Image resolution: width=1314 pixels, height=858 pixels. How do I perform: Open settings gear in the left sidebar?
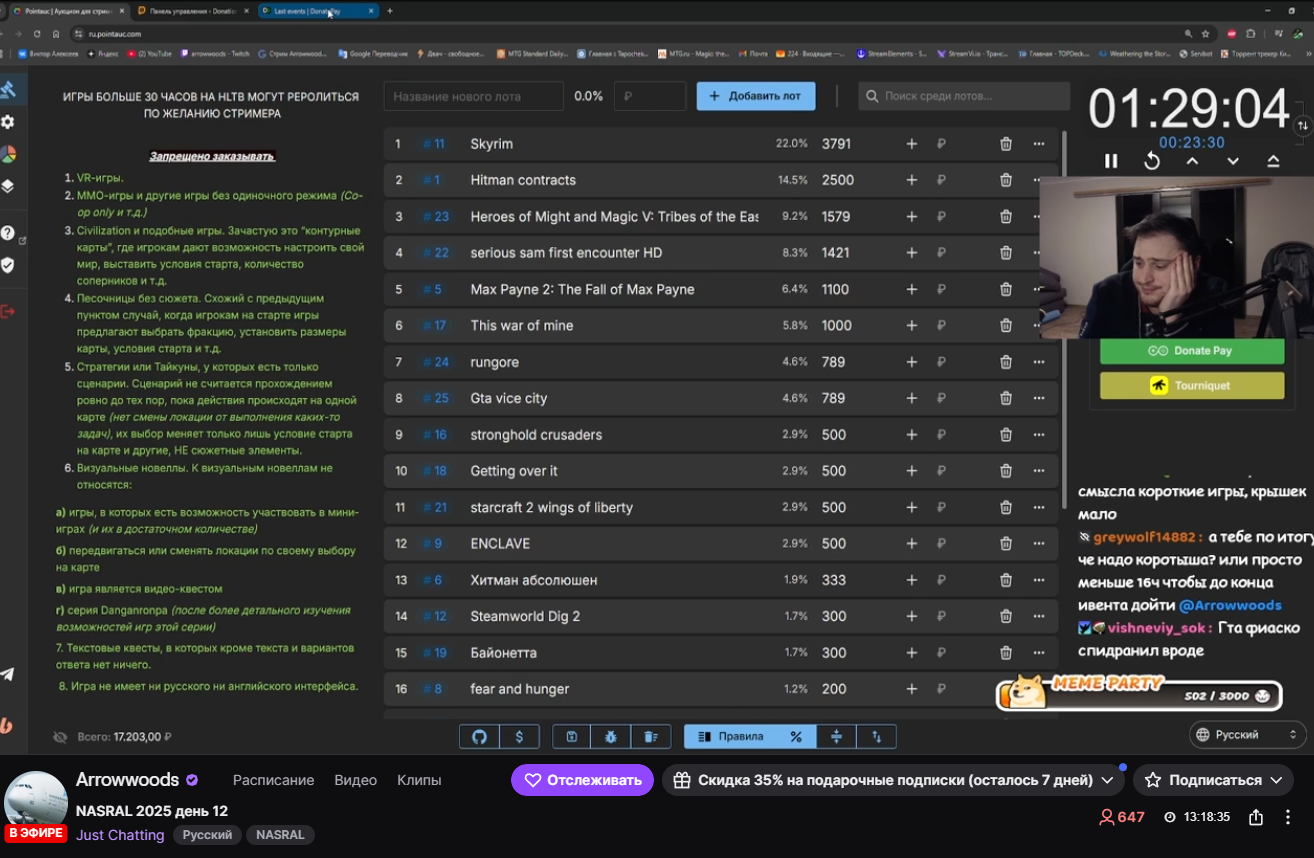tap(7, 122)
